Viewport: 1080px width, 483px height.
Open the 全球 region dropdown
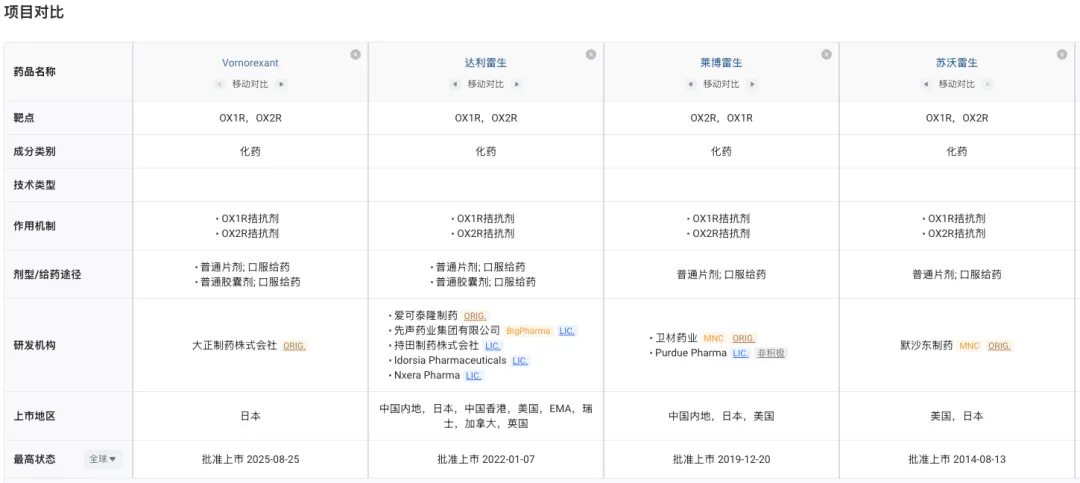click(x=102, y=460)
